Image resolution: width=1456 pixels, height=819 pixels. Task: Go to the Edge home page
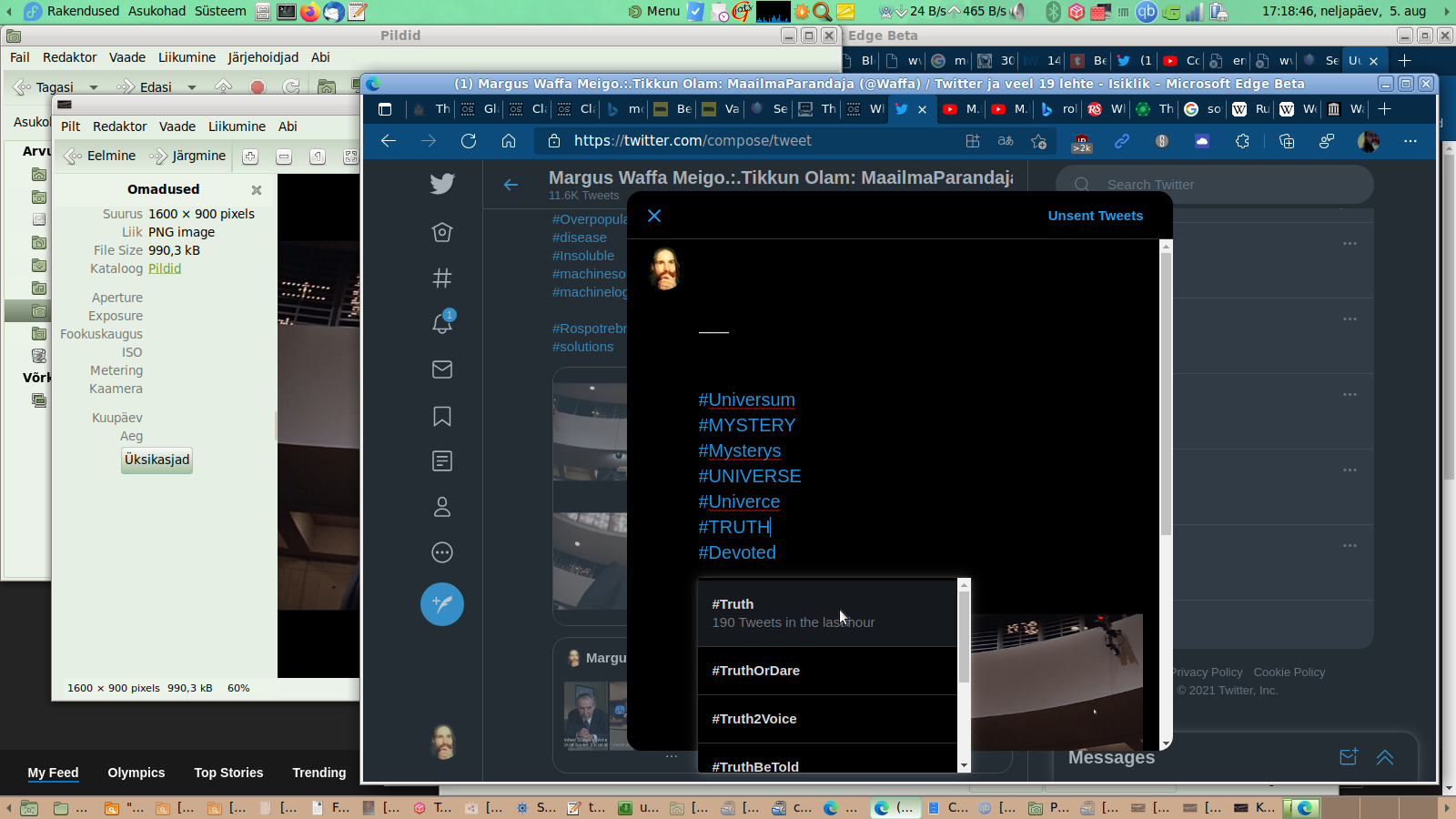coord(509,141)
